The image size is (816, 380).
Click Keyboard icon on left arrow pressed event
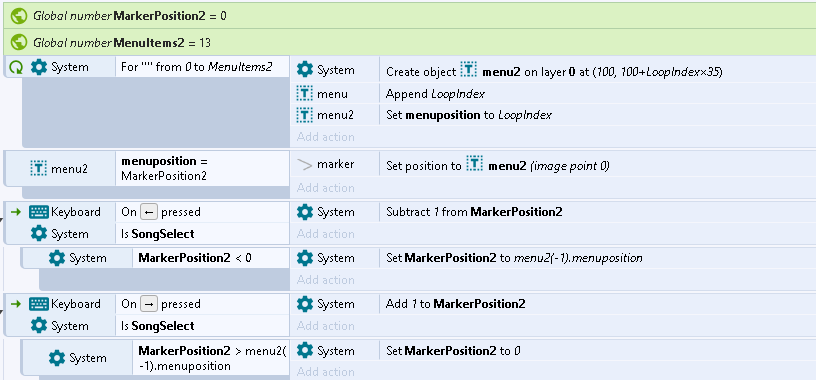coord(39,212)
